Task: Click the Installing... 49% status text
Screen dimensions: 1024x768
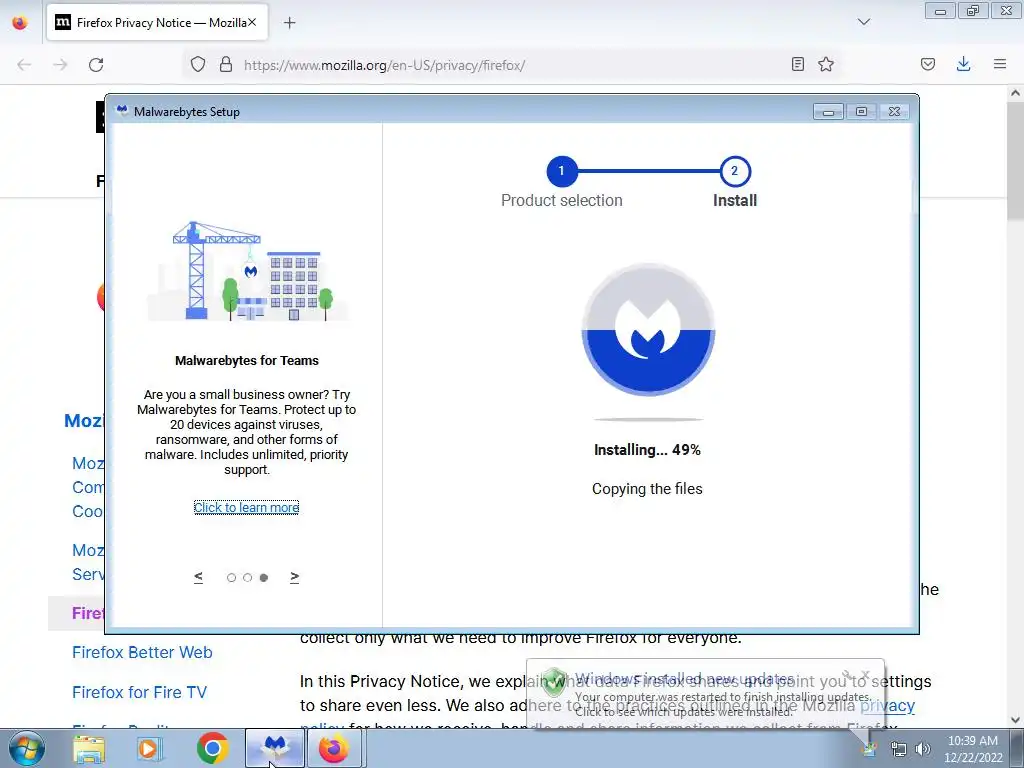Action: click(x=647, y=450)
